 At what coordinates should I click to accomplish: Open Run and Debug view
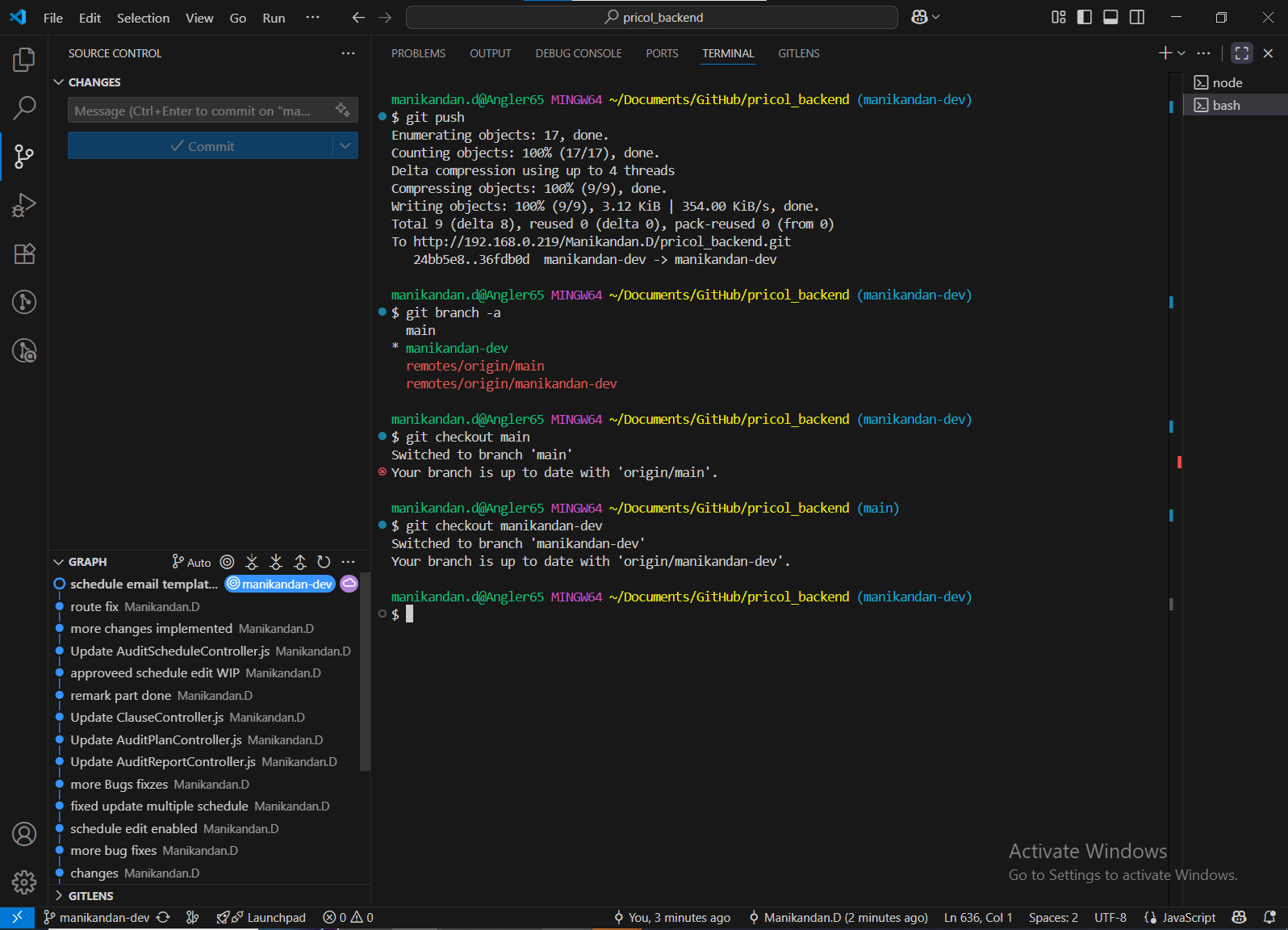pyautogui.click(x=24, y=205)
